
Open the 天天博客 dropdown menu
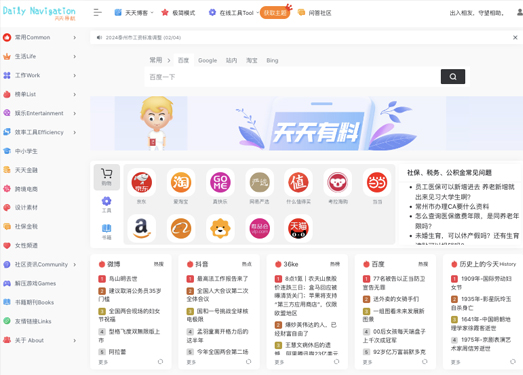pos(134,13)
